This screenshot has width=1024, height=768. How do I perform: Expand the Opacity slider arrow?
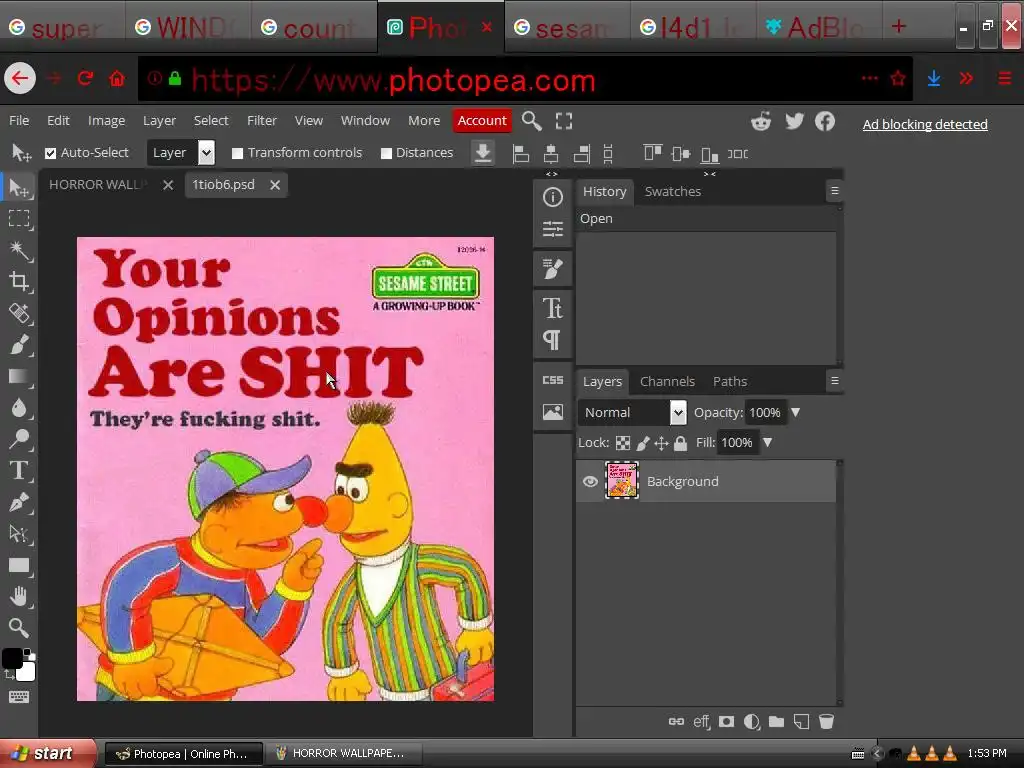[x=795, y=413]
